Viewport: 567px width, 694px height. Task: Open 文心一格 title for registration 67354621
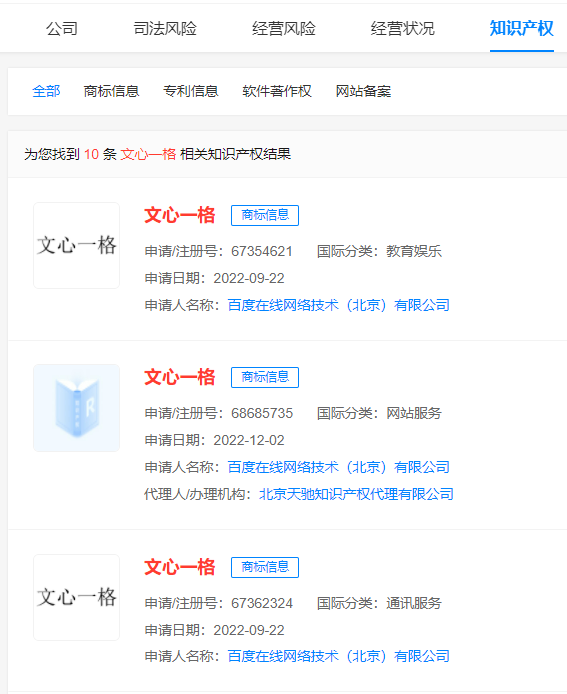180,216
